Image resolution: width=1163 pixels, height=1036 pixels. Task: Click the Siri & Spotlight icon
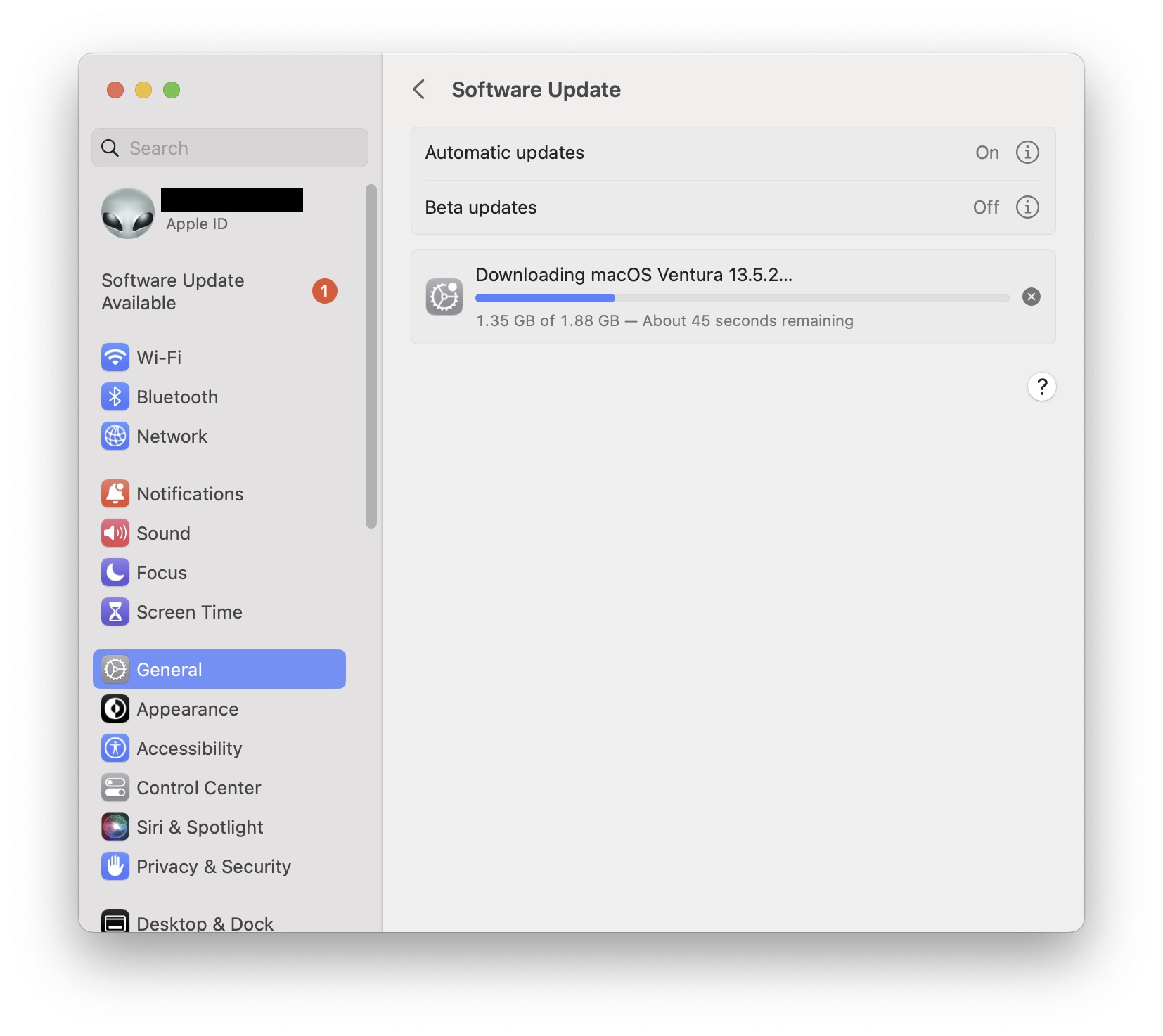tap(115, 827)
